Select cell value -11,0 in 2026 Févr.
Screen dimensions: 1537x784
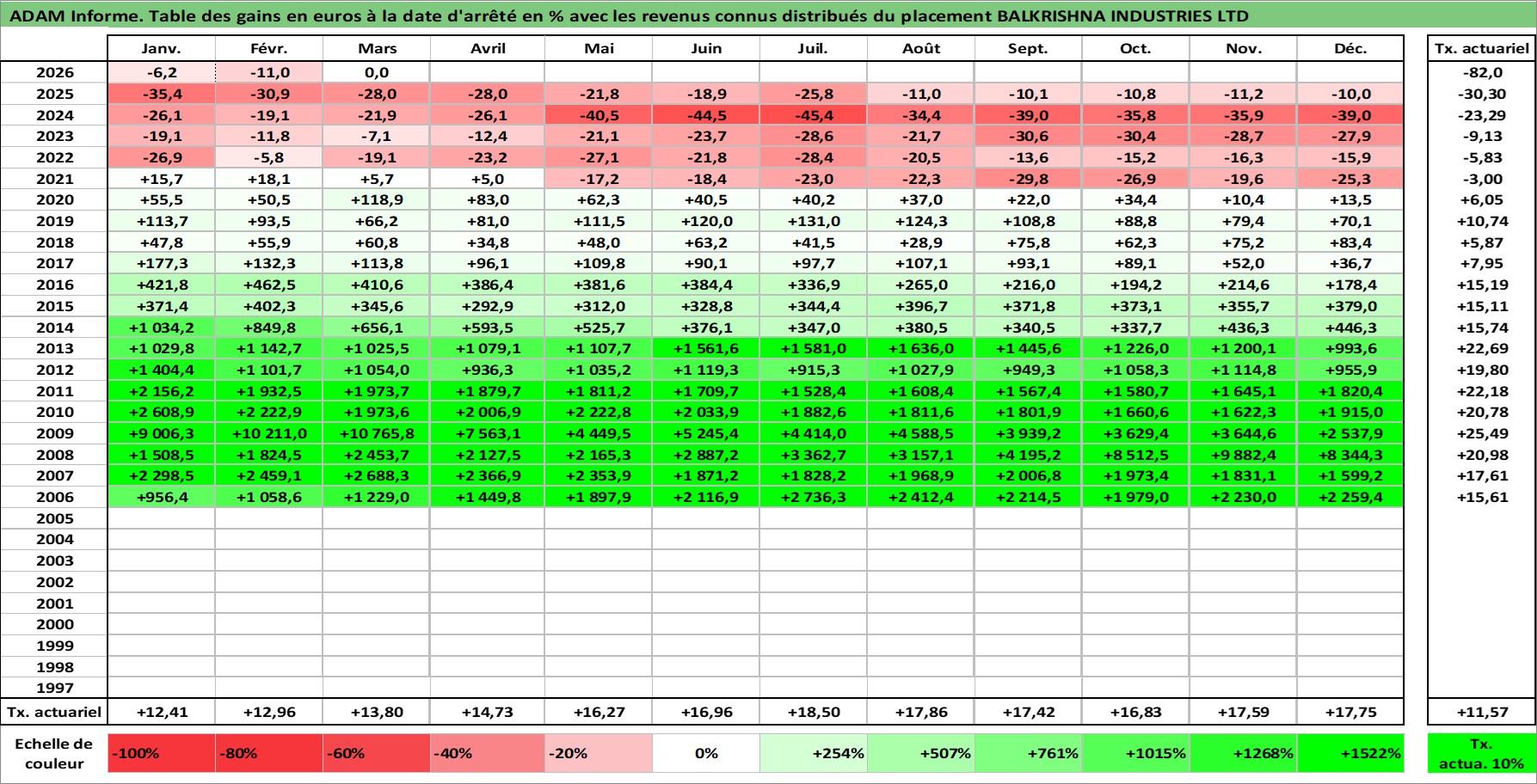pos(269,72)
